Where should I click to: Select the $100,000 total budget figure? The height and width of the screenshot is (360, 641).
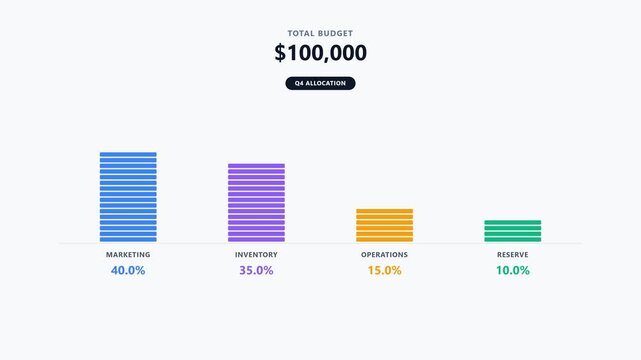point(320,53)
